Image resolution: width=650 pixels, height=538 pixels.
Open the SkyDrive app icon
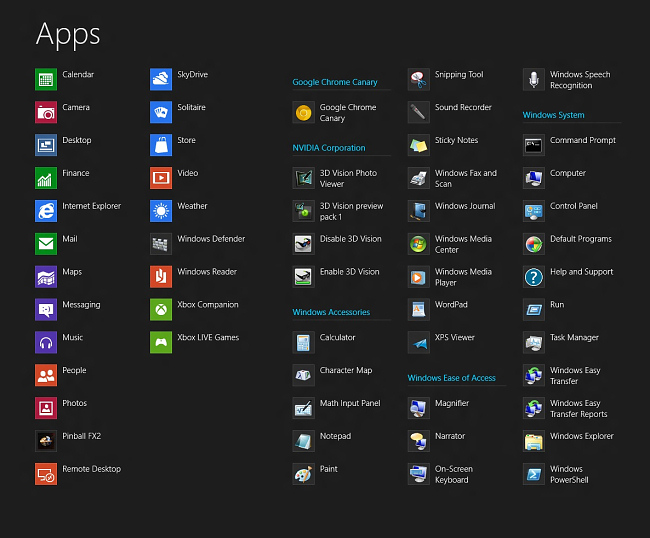click(x=161, y=79)
